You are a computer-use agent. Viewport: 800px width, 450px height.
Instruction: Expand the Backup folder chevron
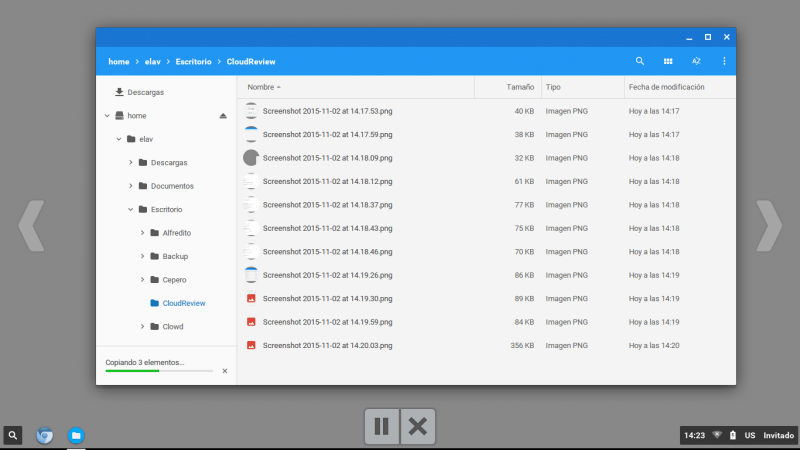pos(142,257)
